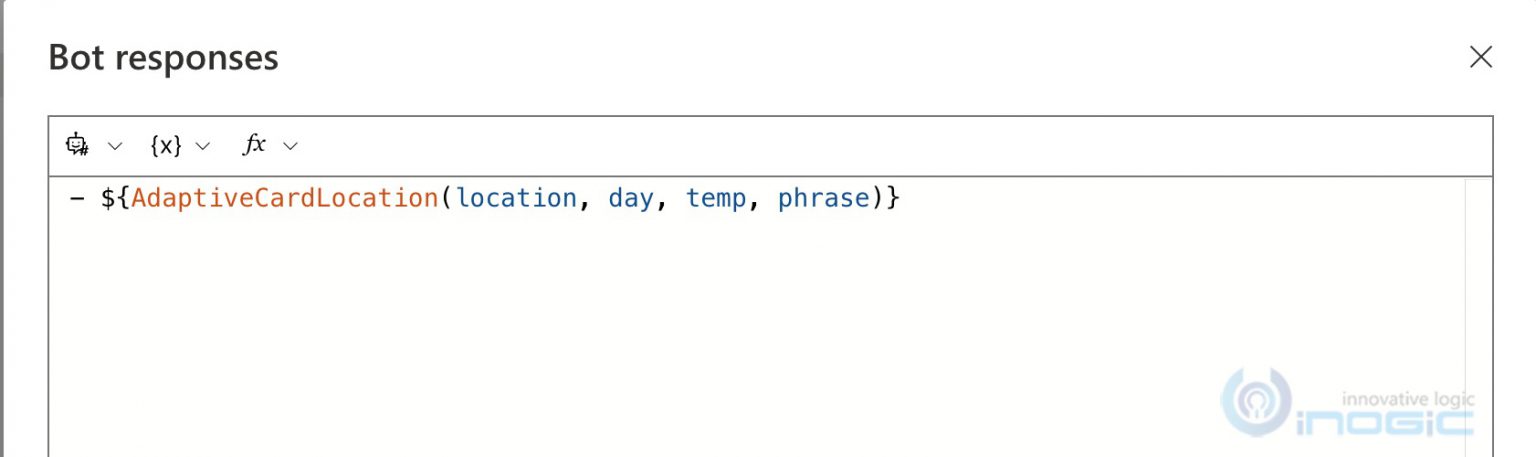
Task: Place cursor on the location parameter
Action: 516,198
